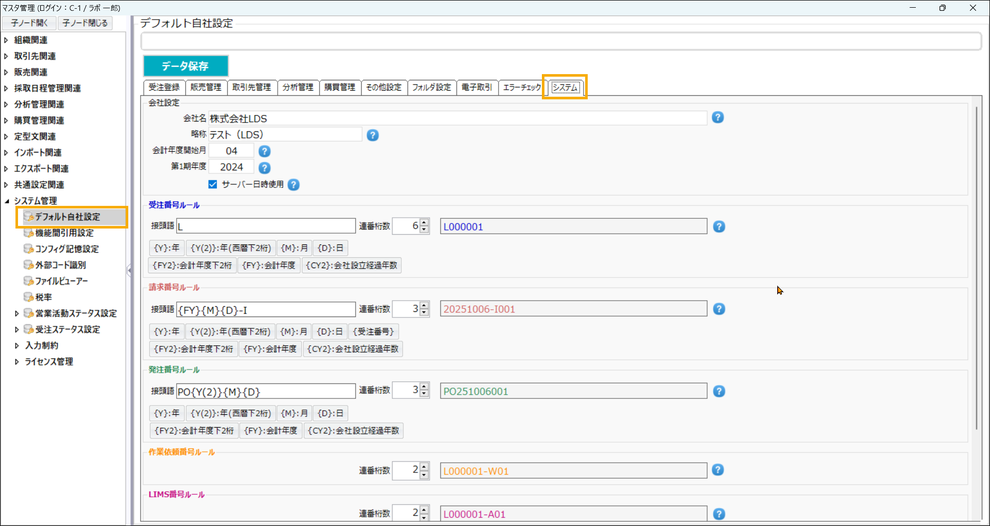Click help icon for 作業依頼番号ルール

click(x=719, y=470)
